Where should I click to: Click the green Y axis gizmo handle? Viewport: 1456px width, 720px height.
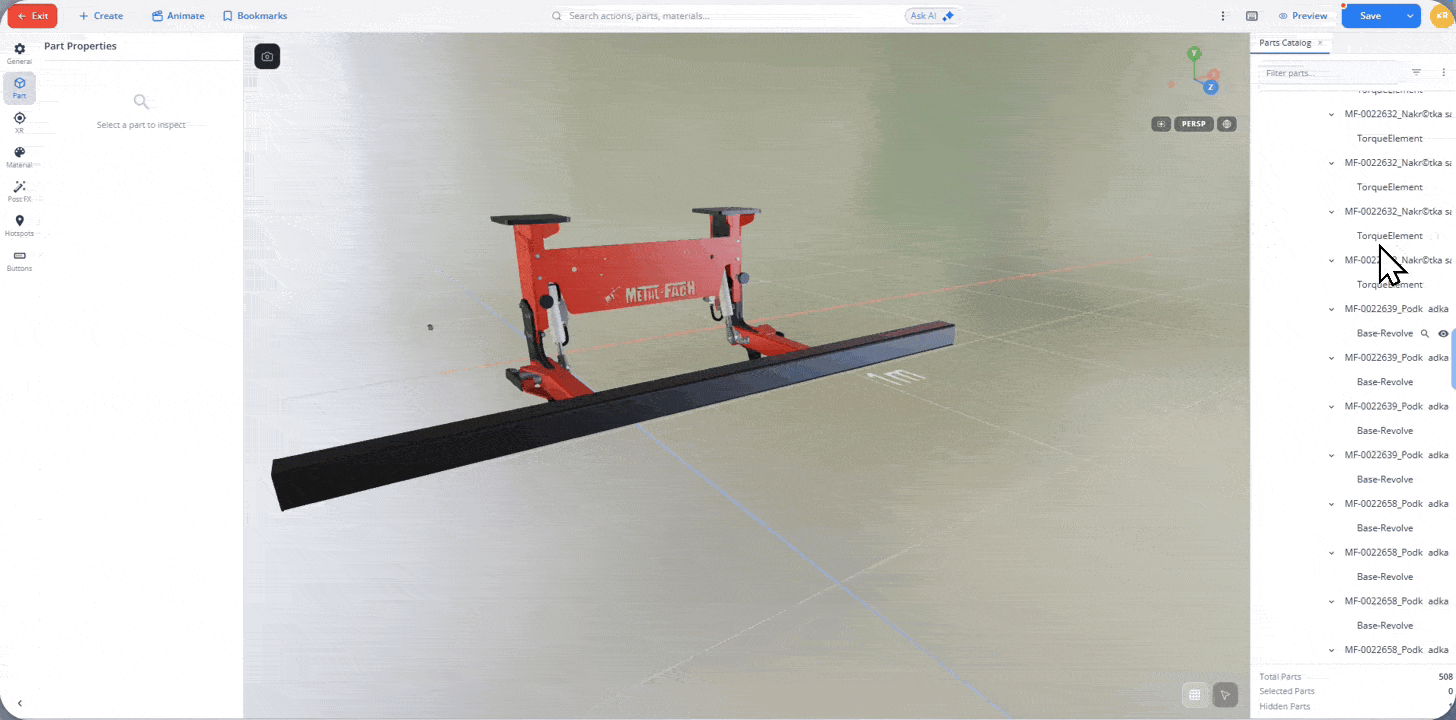1193,53
